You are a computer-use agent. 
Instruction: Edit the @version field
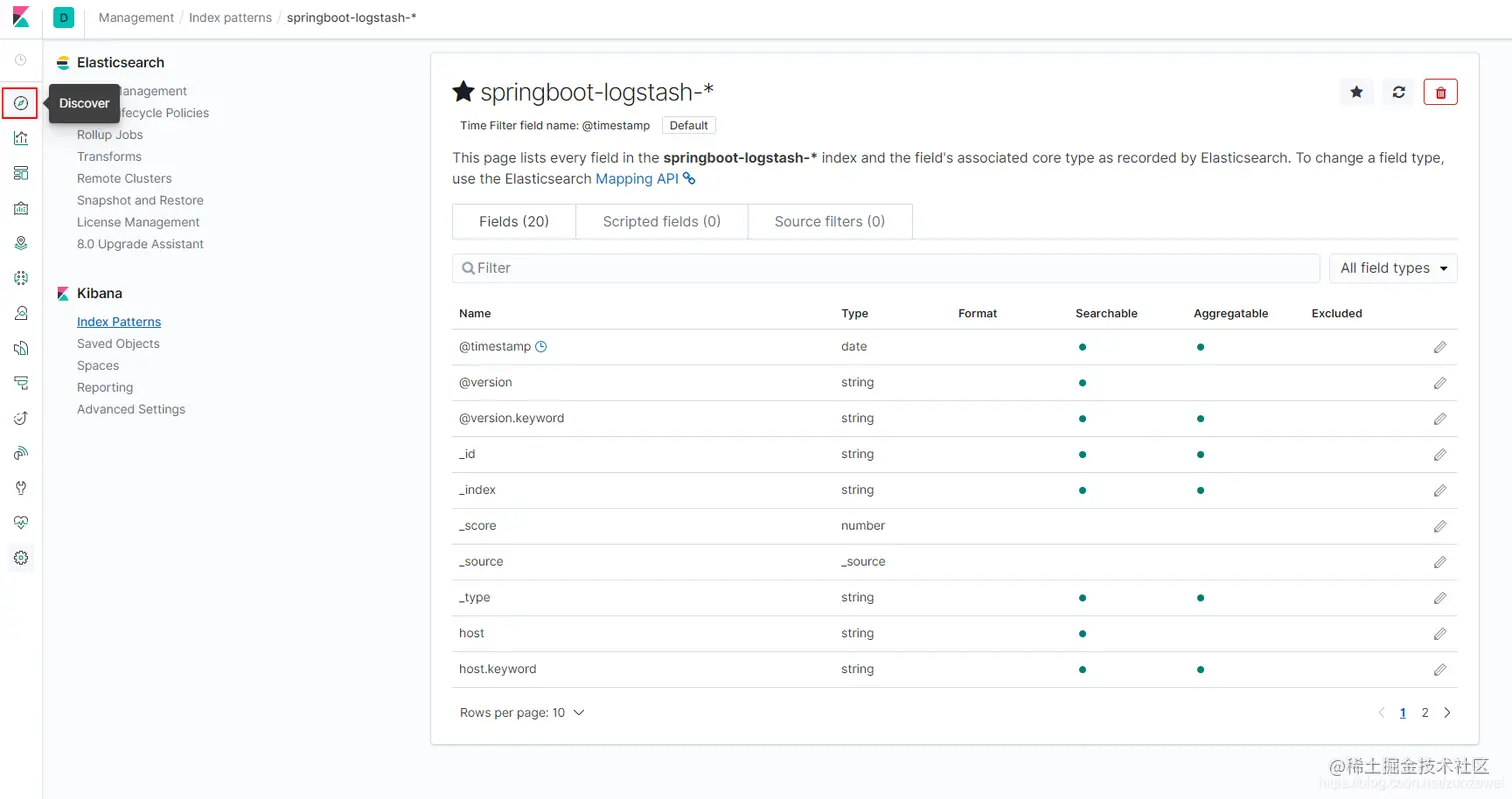[x=1440, y=383]
